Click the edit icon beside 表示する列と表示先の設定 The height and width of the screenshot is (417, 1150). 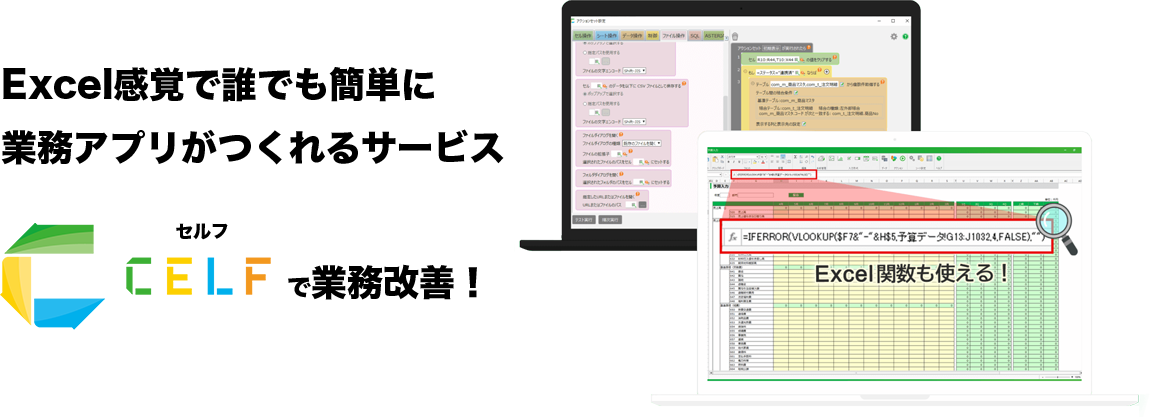point(804,124)
